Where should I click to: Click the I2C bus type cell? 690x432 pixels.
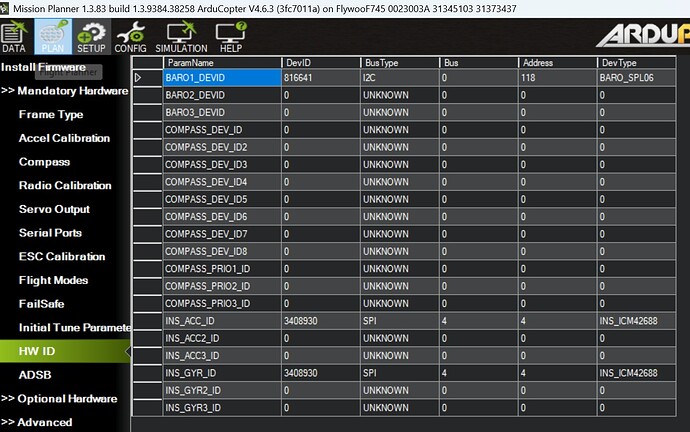(x=400, y=78)
